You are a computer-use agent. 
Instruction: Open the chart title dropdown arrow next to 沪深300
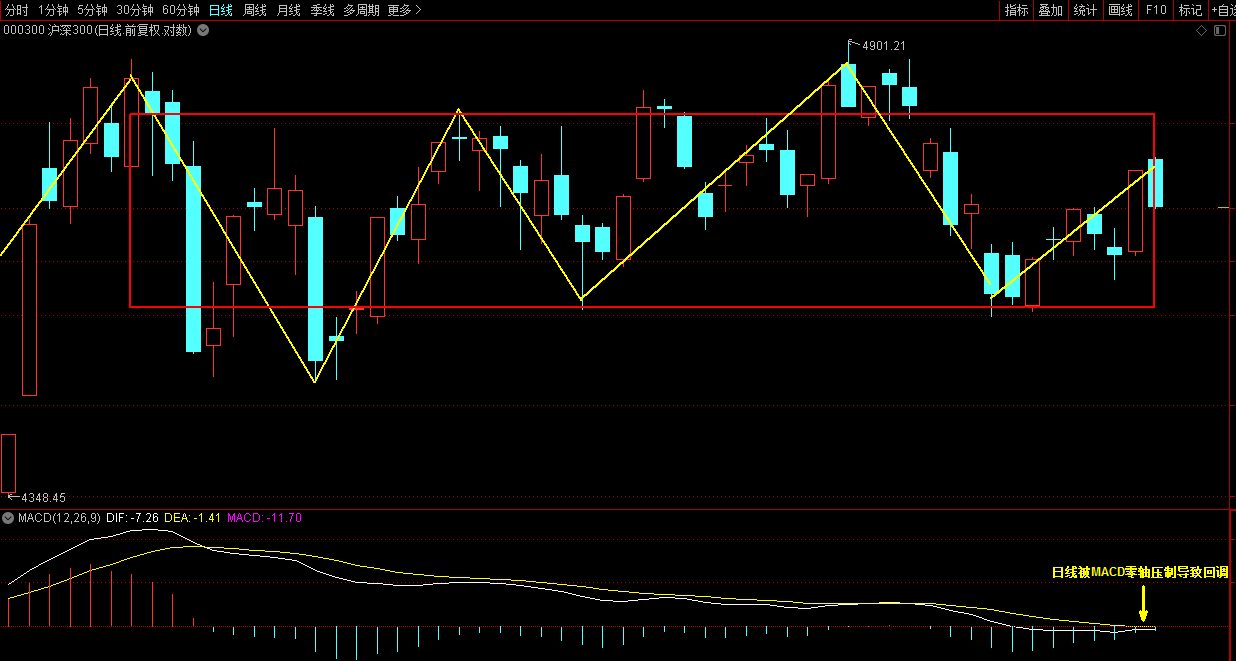pyautogui.click(x=203, y=30)
